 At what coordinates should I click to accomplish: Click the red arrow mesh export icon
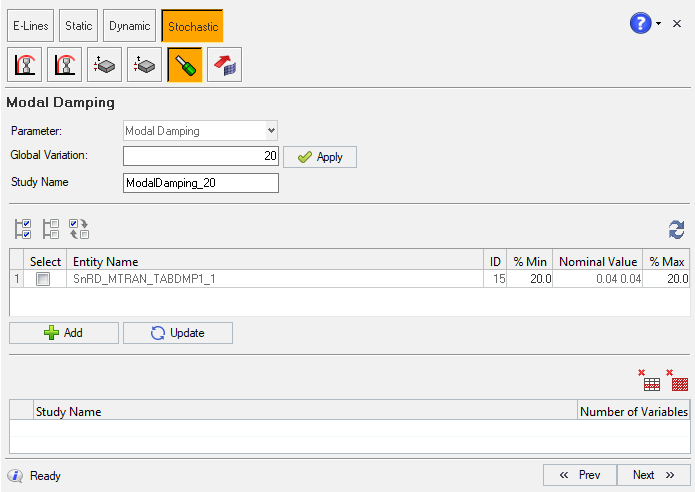pyautogui.click(x=224, y=65)
